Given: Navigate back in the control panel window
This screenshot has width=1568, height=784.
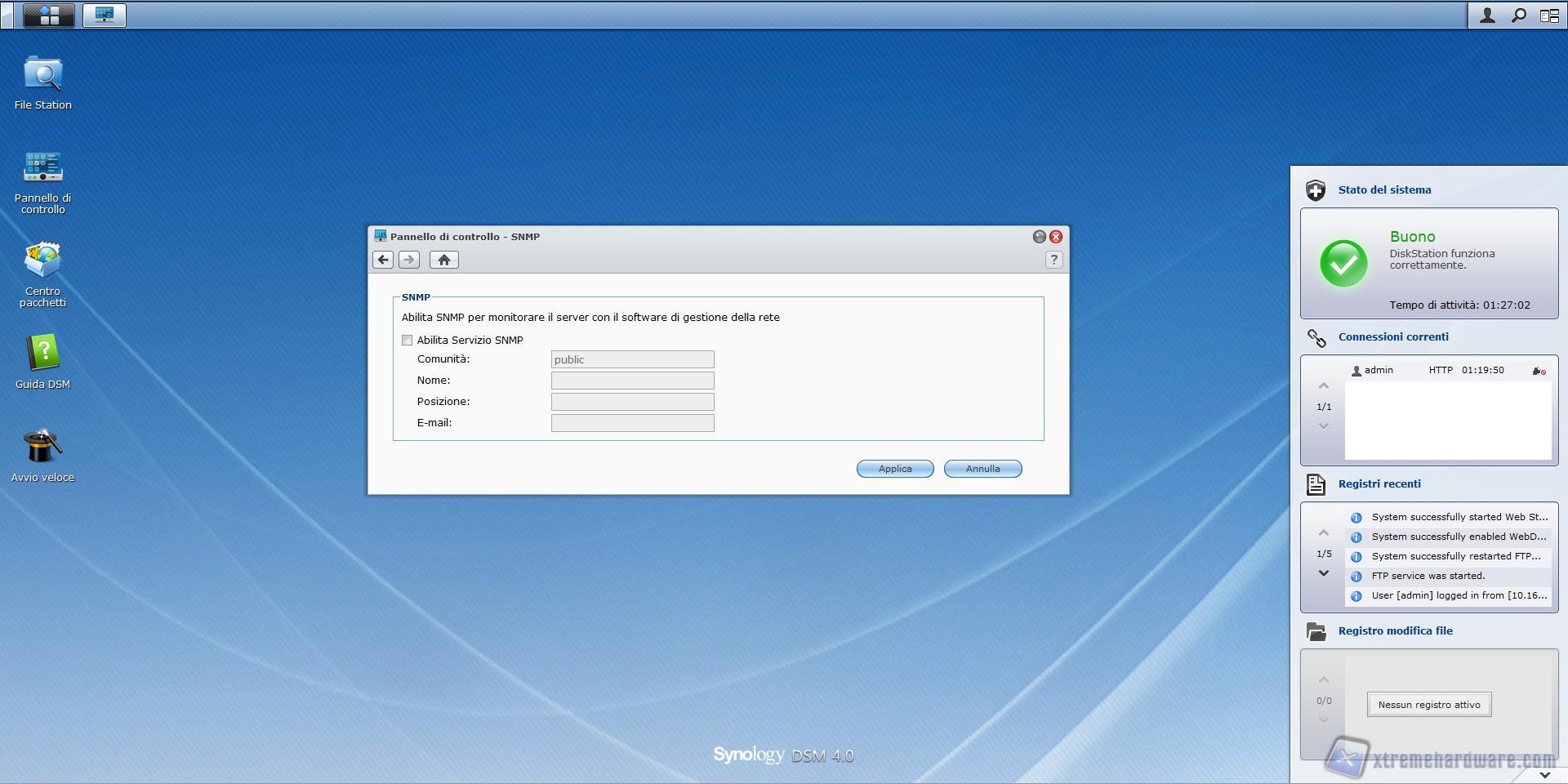Looking at the screenshot, I should pos(383,260).
